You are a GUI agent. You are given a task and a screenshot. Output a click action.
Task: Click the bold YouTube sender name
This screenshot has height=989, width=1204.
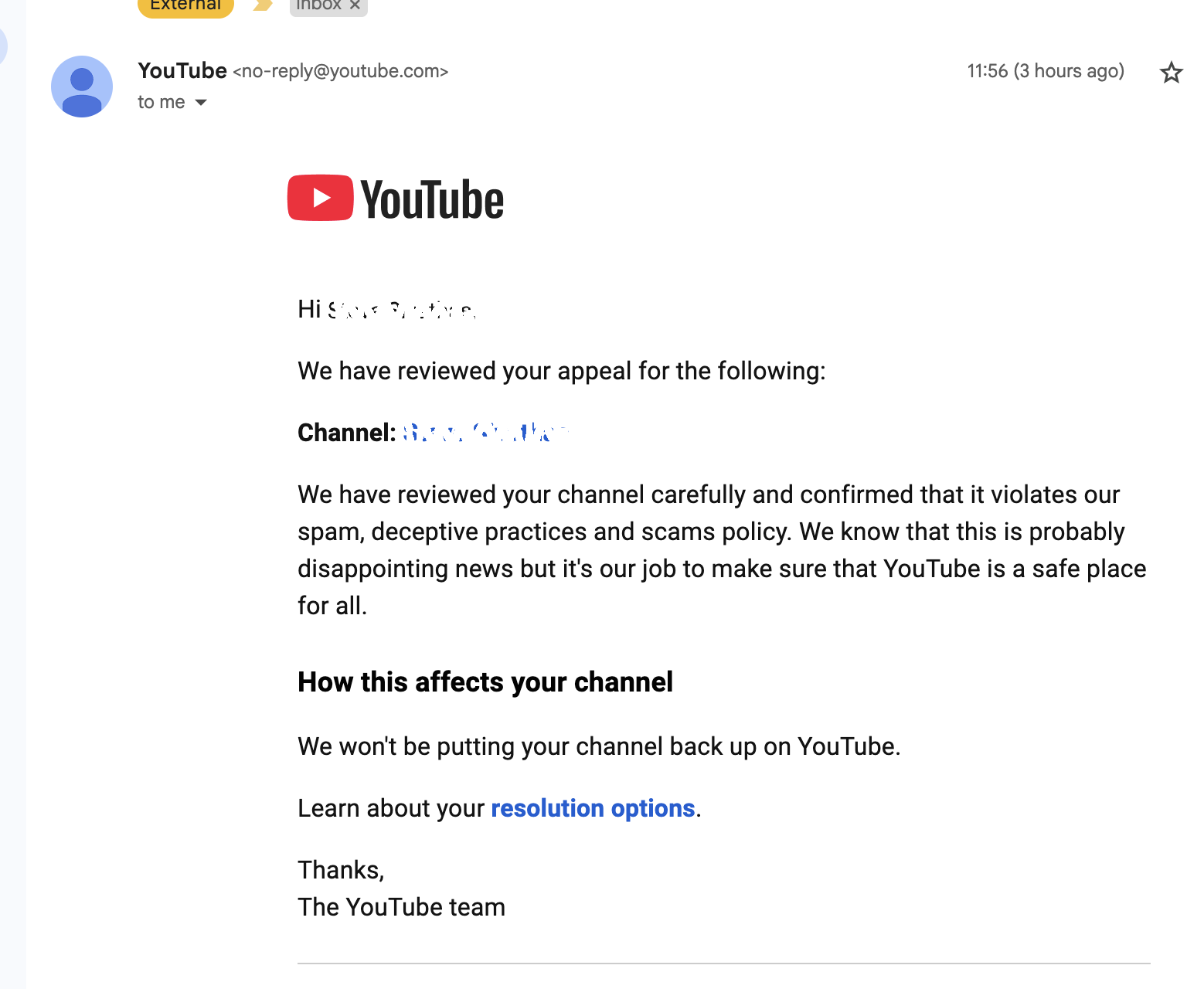click(x=182, y=70)
